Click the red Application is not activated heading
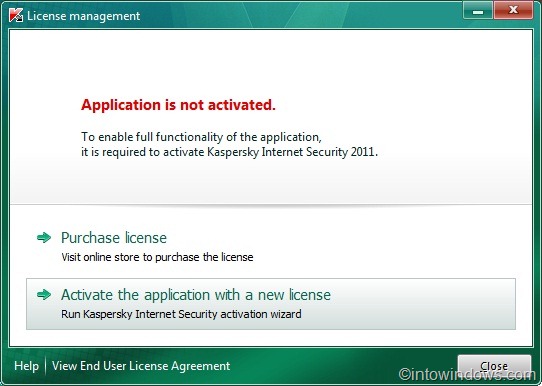The width and height of the screenshot is (542, 386). (x=178, y=105)
